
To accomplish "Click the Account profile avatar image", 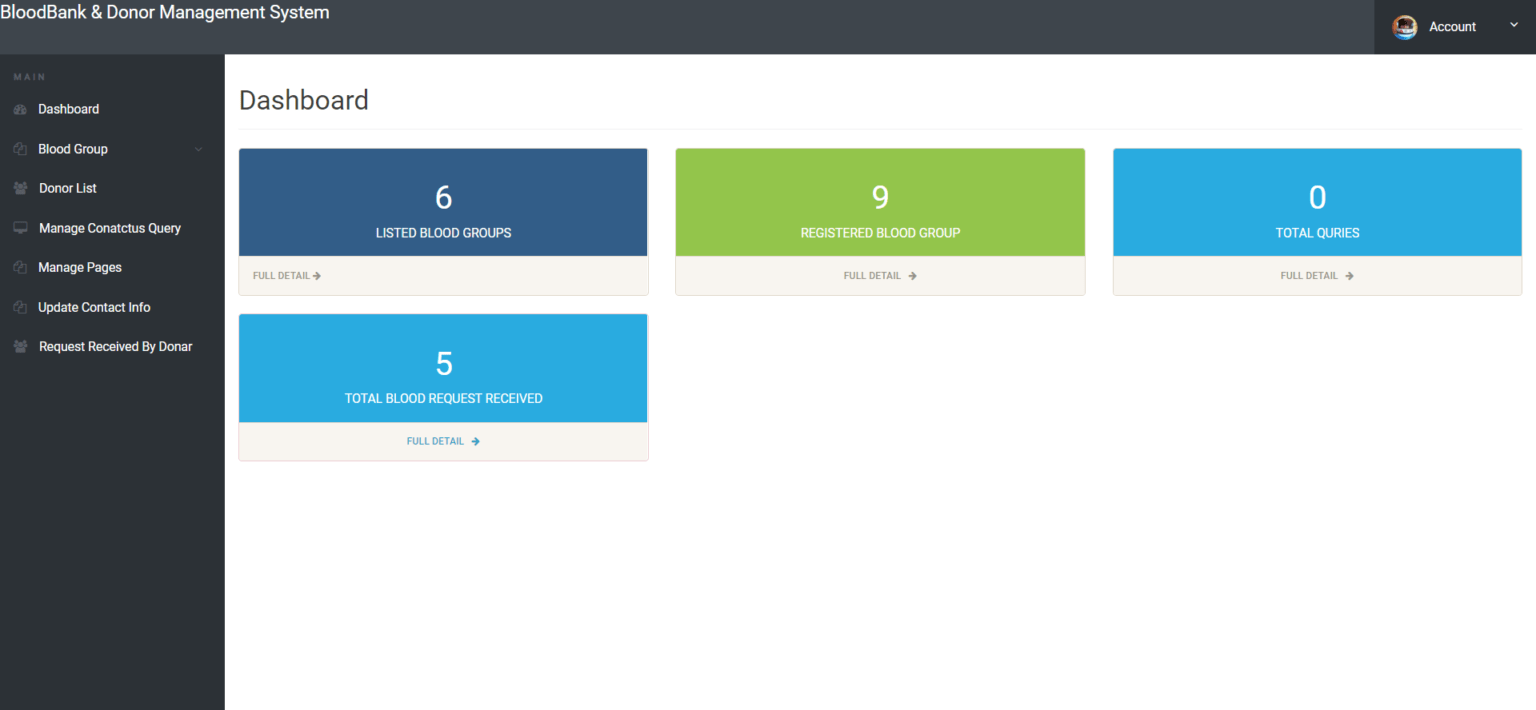I will (1404, 27).
